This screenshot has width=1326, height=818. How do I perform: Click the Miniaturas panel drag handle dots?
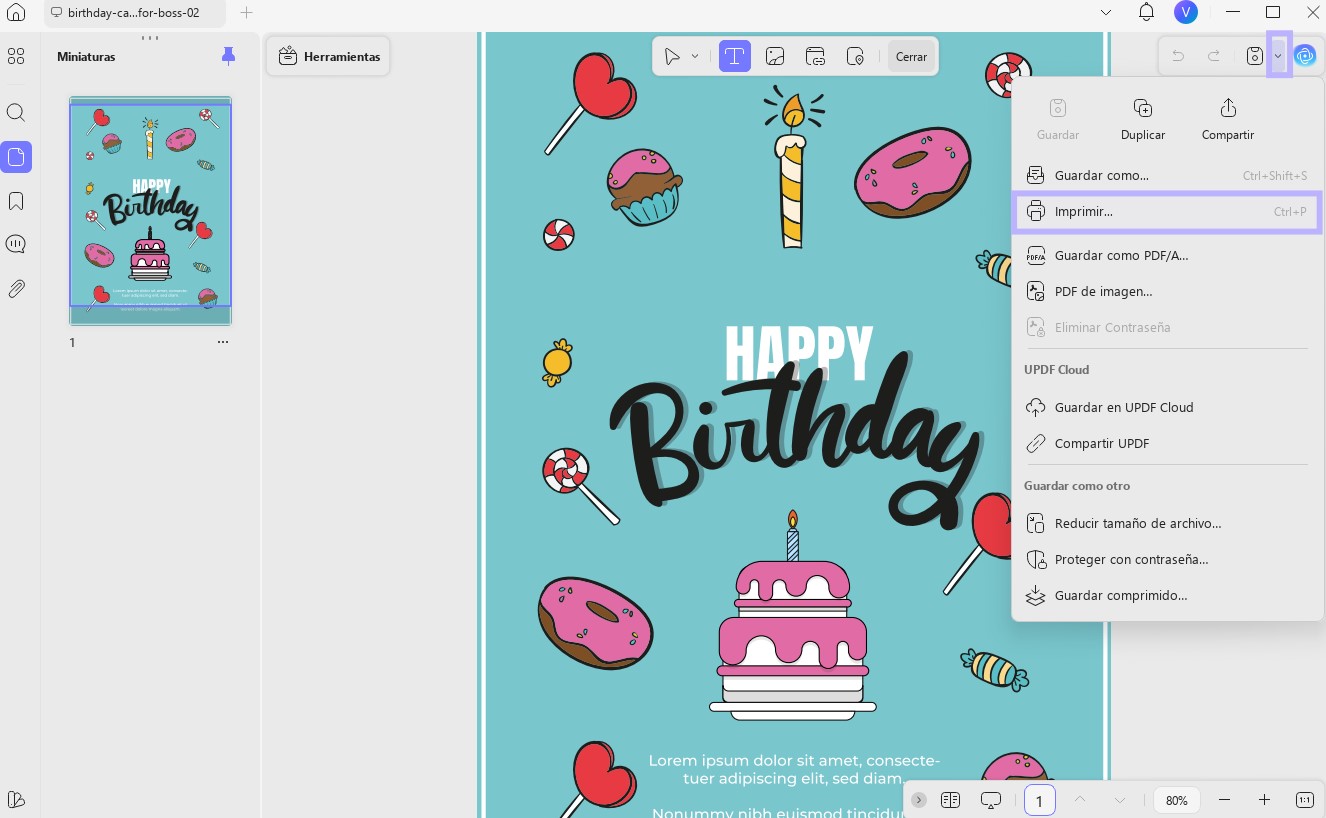tap(150, 38)
